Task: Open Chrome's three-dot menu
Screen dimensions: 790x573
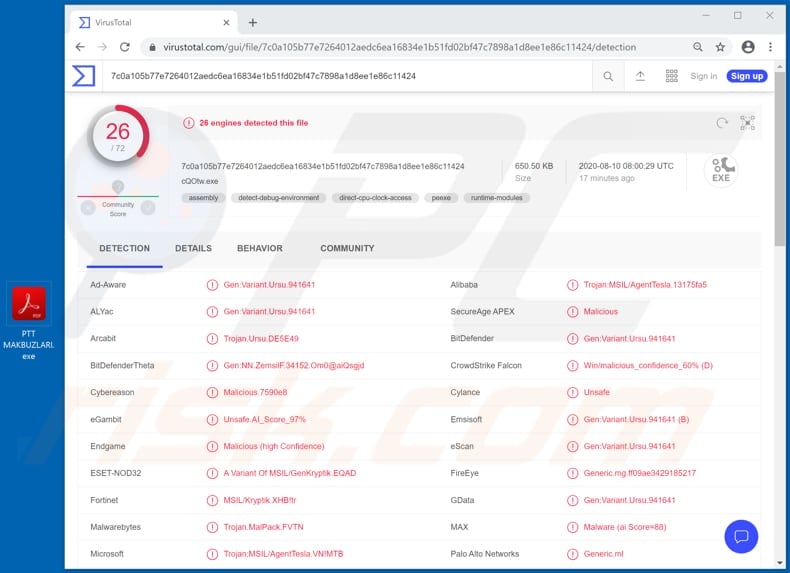Action: tap(770, 47)
